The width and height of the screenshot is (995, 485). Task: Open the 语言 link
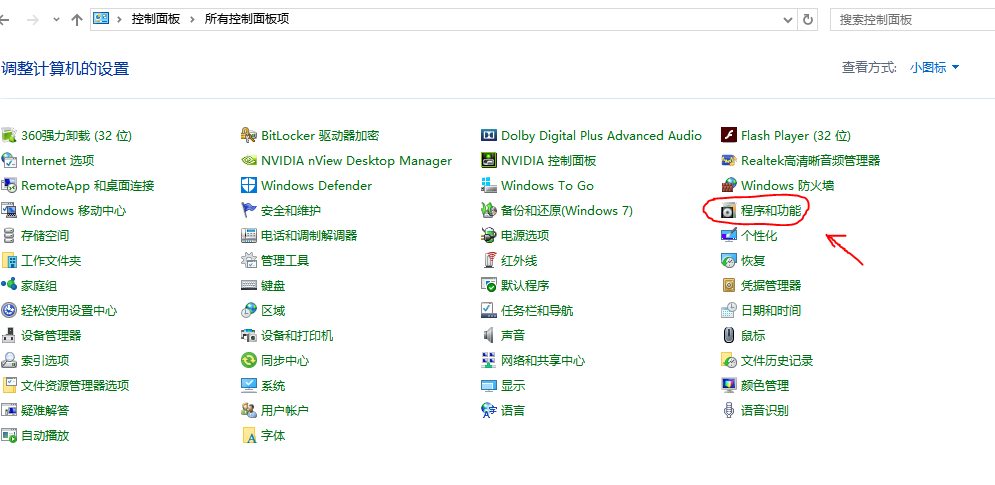513,410
